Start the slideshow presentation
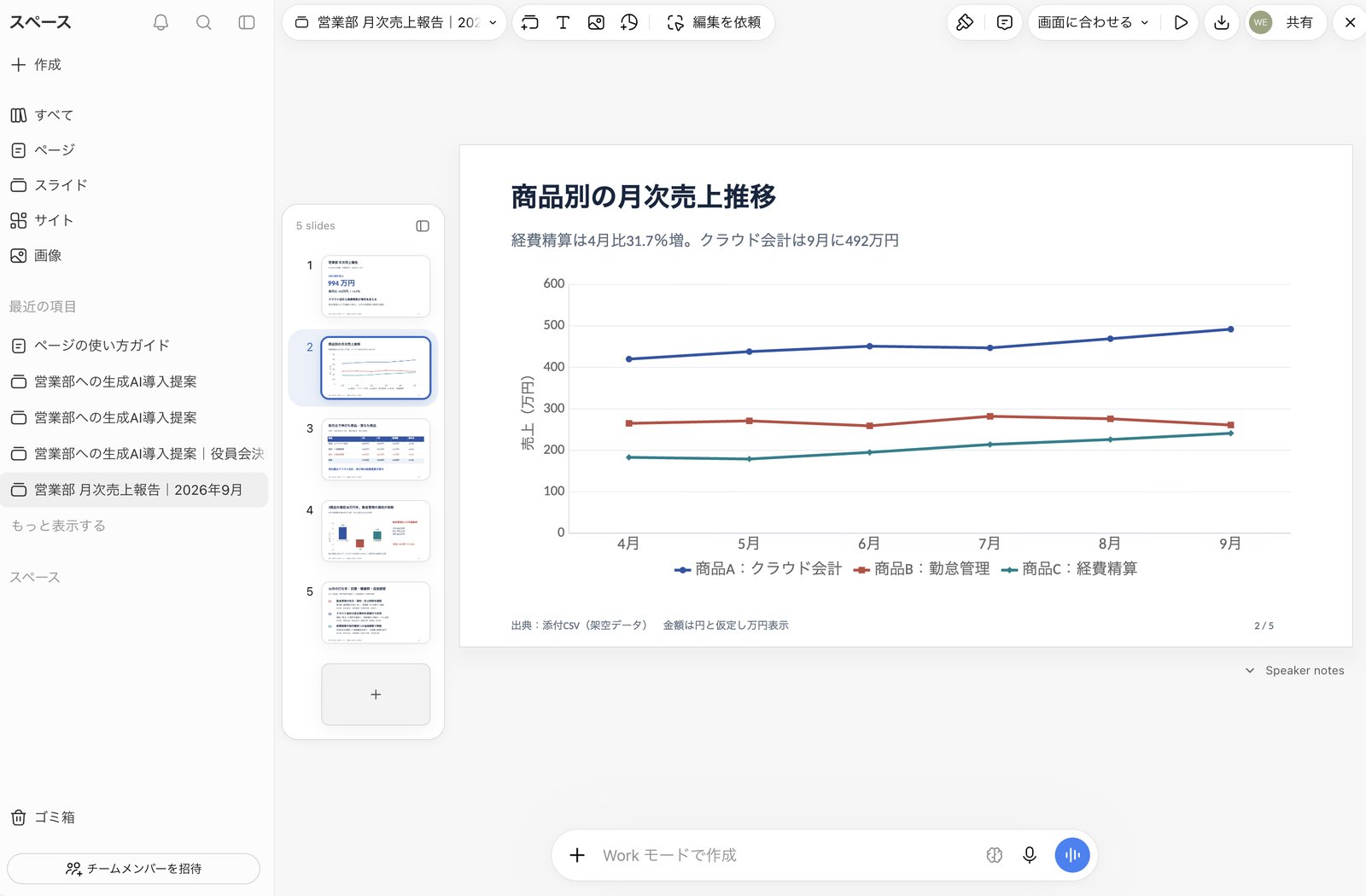 tap(1181, 22)
